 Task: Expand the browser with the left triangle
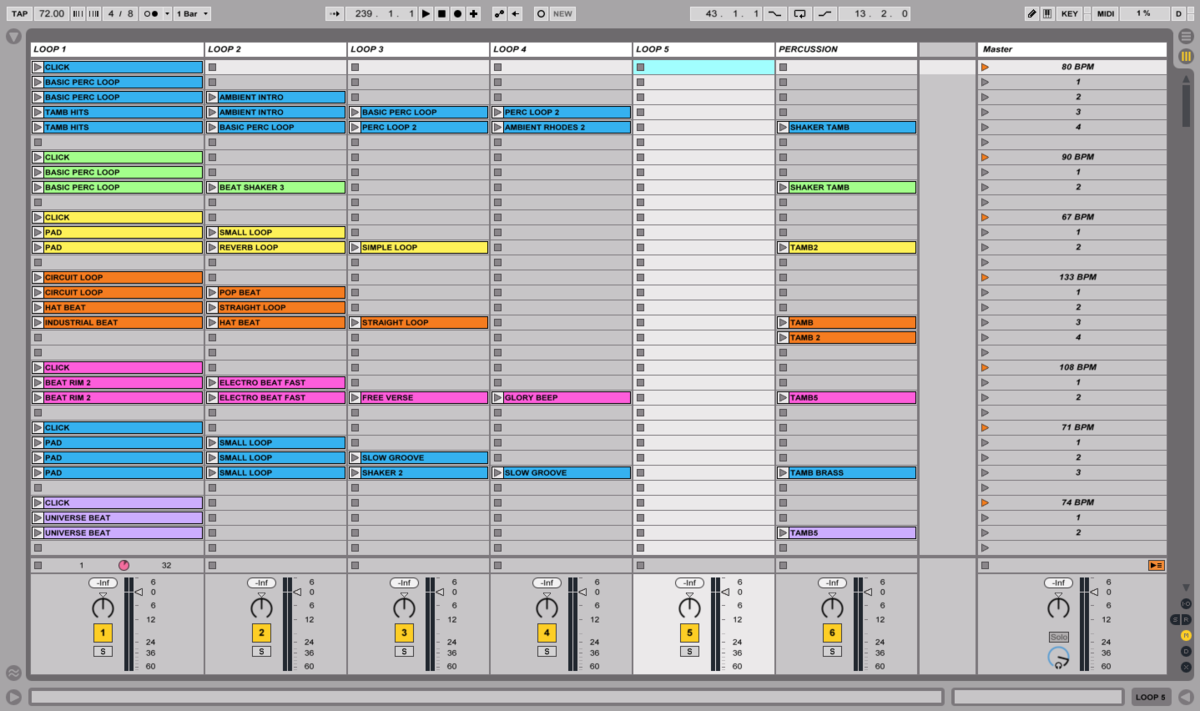click(14, 37)
